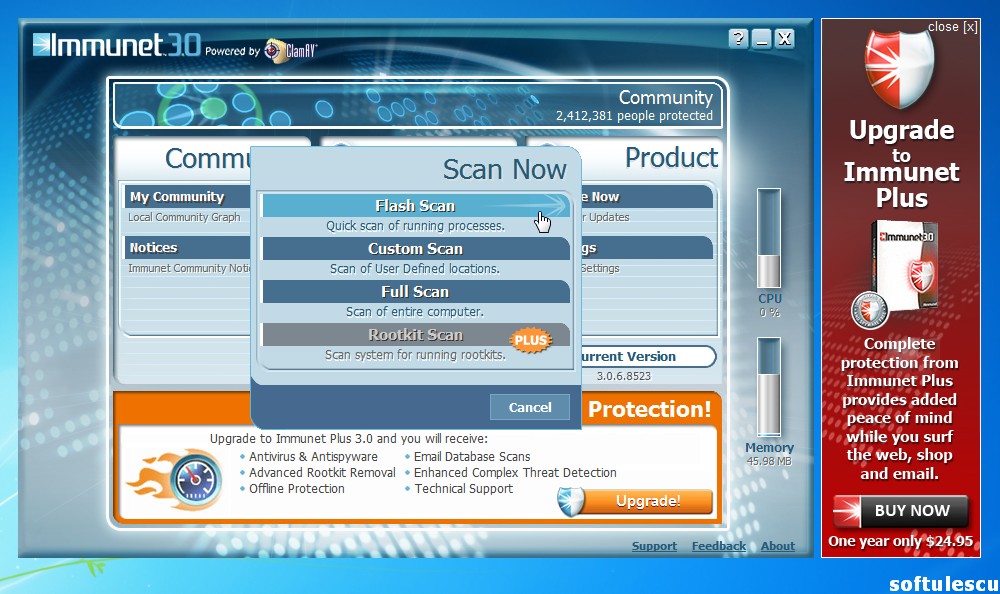
Task: Click the BUY NOW button in ad
Action: pyautogui.click(x=901, y=510)
